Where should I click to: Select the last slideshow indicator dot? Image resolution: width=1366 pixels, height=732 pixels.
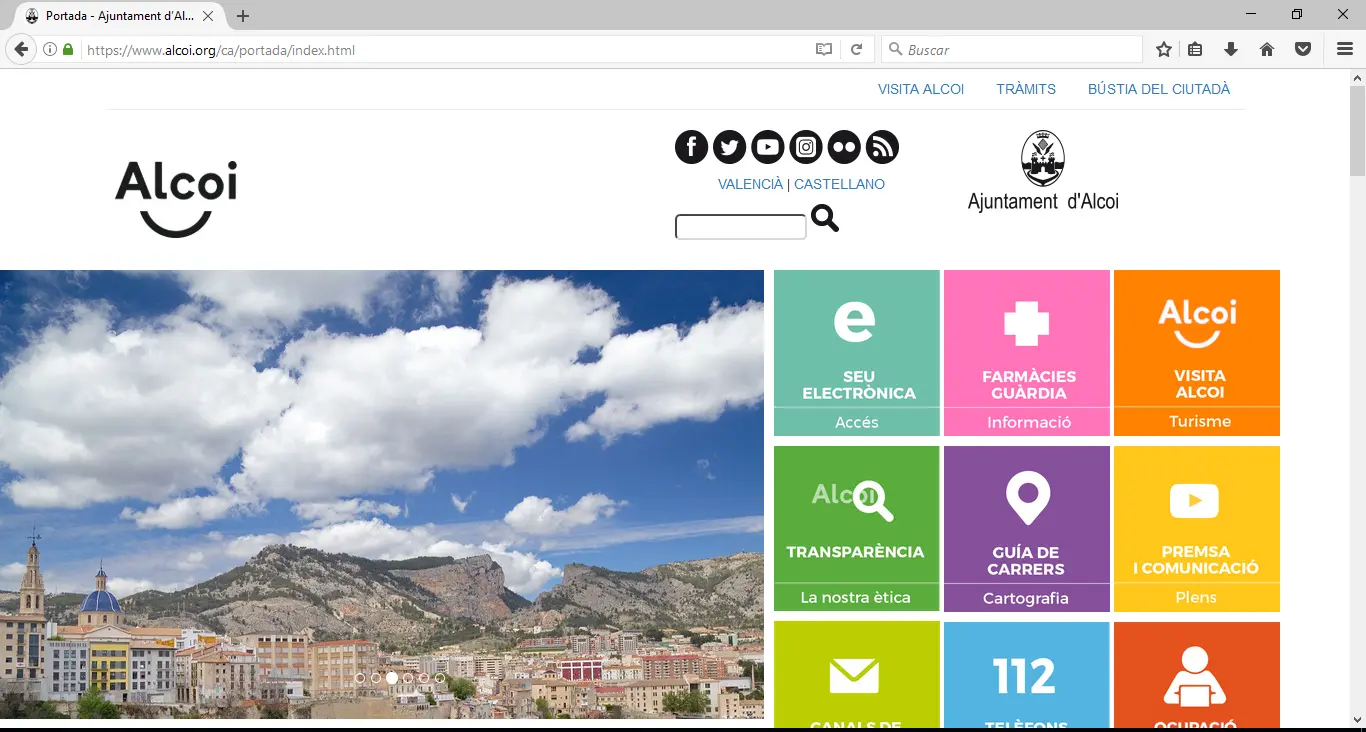click(440, 678)
